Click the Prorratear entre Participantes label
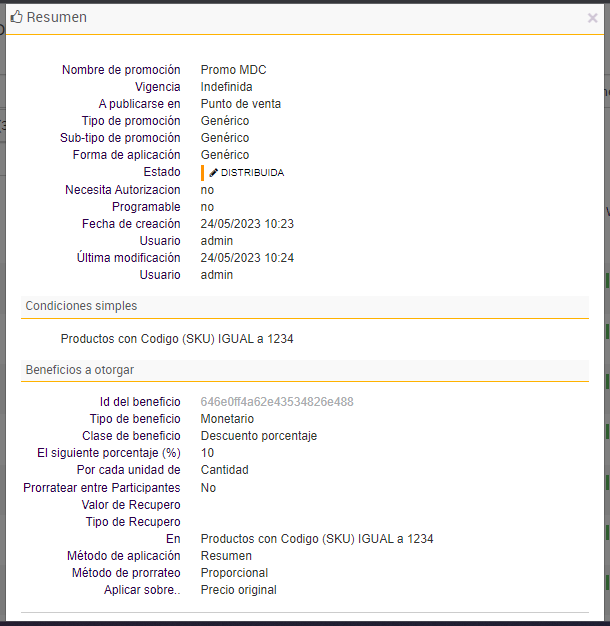Viewport: 610px width, 626px height. click(x=102, y=487)
